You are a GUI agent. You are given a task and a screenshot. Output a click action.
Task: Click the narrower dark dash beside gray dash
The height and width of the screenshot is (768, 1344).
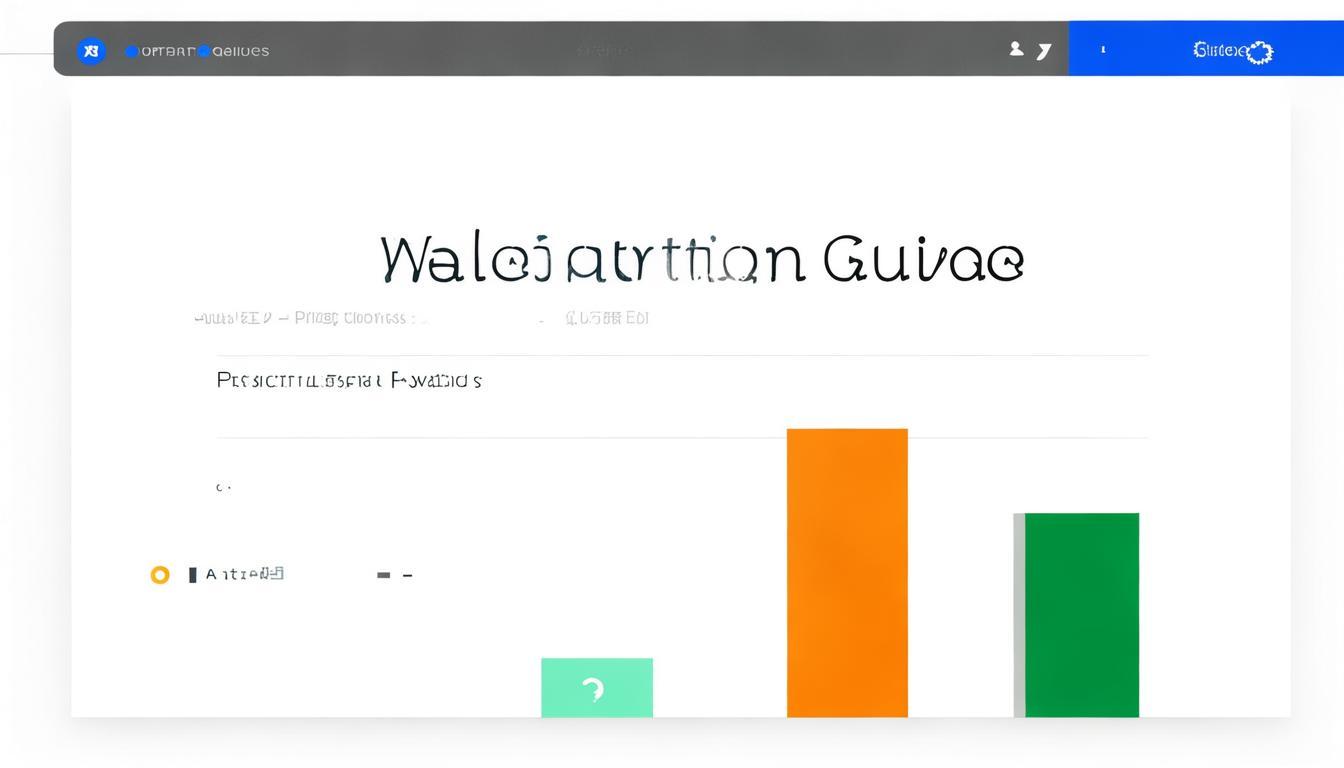[x=408, y=575]
